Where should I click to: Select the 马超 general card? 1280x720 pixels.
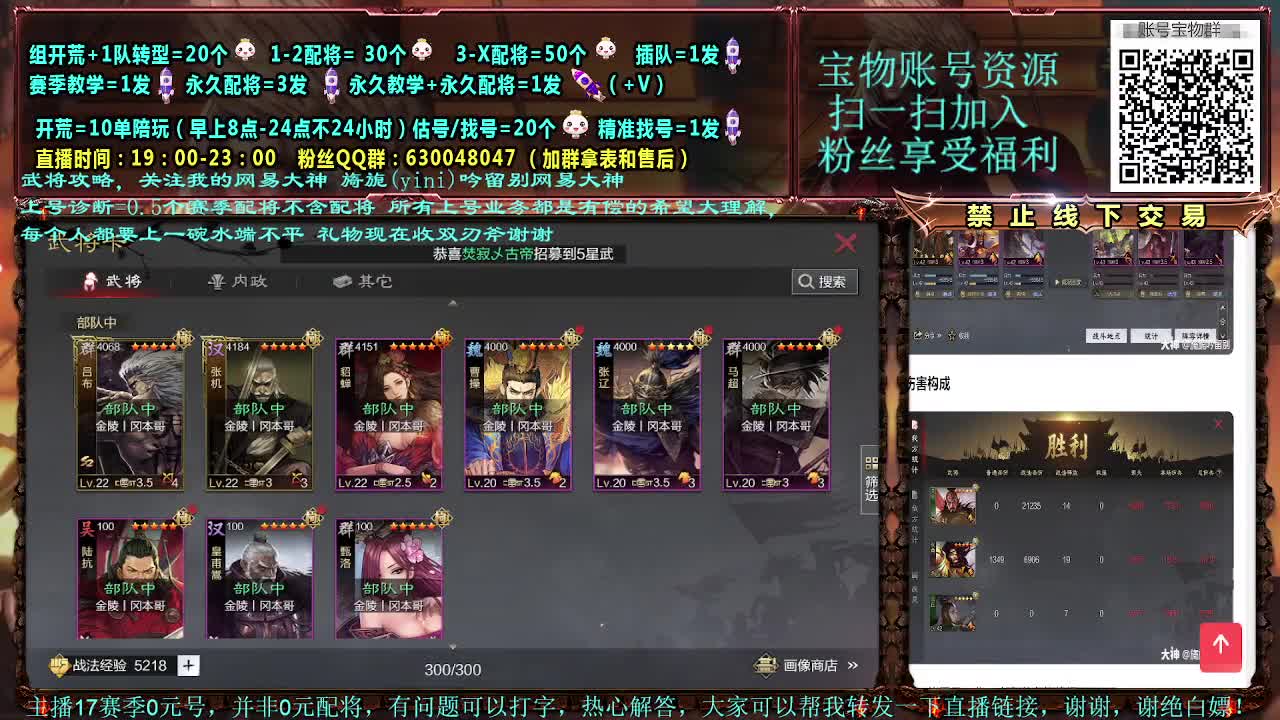[x=775, y=415]
